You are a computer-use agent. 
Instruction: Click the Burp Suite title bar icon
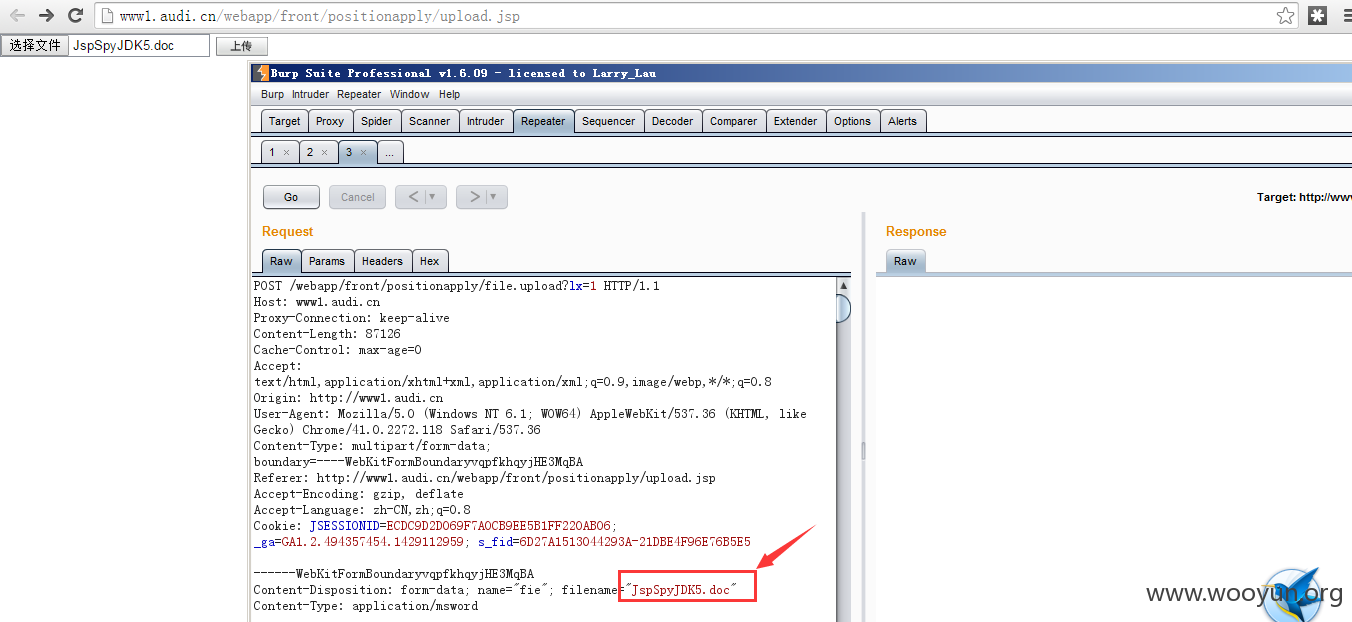click(x=262, y=73)
